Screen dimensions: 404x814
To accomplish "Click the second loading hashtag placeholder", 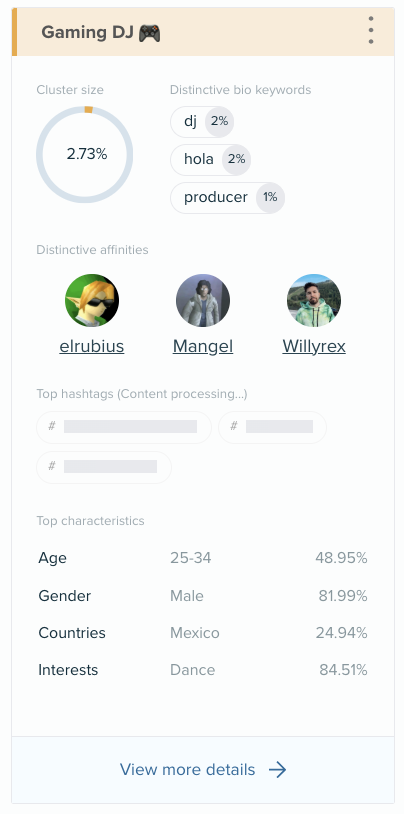I will pos(273,427).
